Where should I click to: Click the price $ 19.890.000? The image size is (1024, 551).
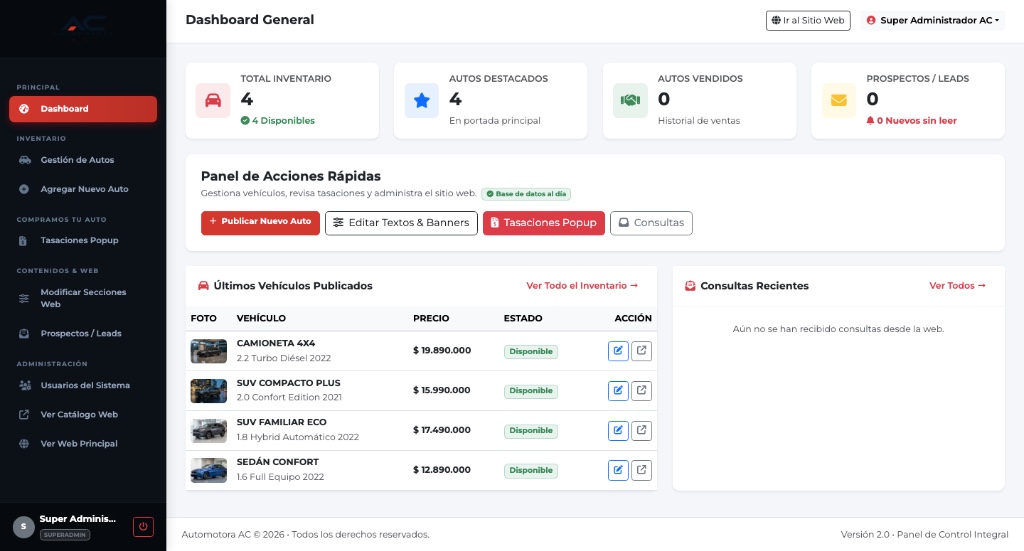442,351
